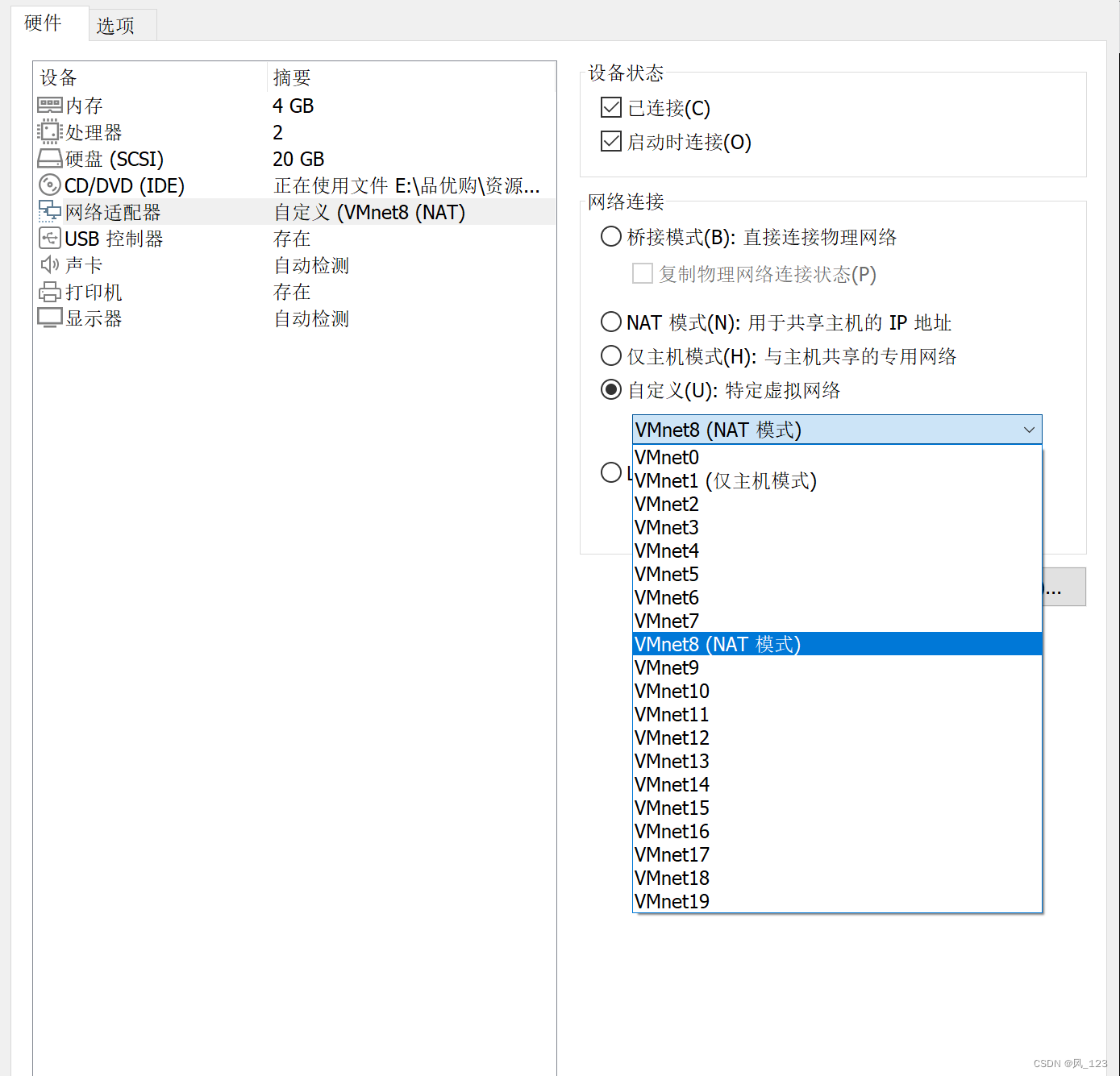Viewport: 1120px width, 1076px height.
Task: Select the 声卡 row label
Action: pyautogui.click(x=84, y=265)
